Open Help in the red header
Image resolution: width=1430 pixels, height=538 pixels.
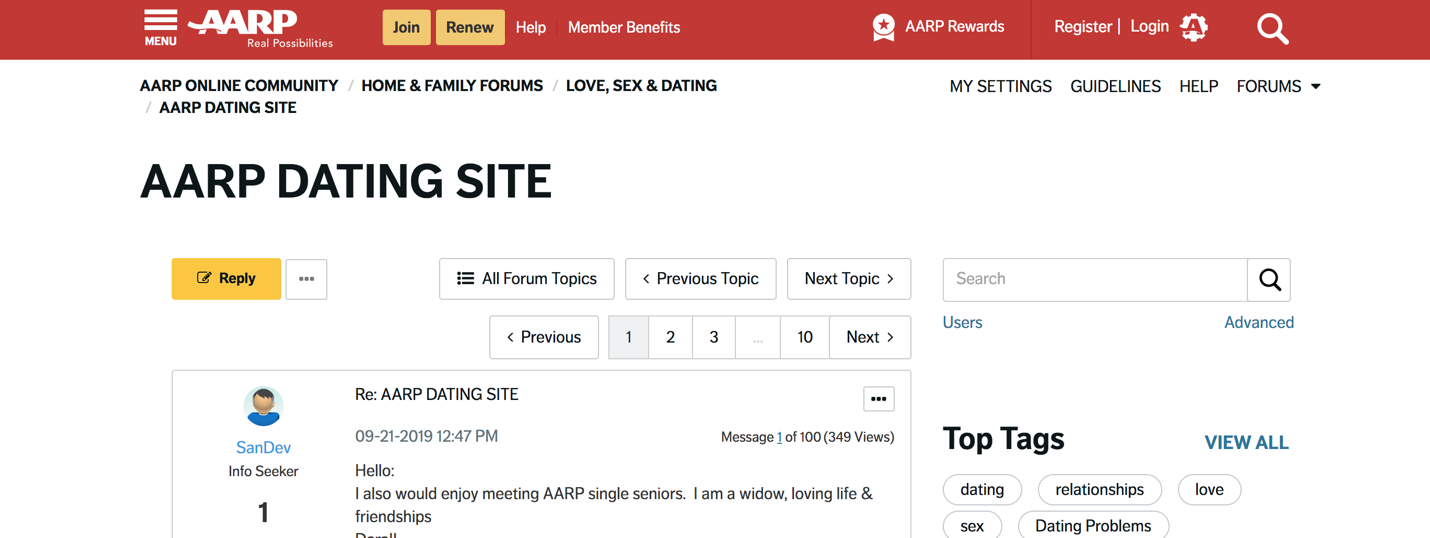click(x=531, y=27)
